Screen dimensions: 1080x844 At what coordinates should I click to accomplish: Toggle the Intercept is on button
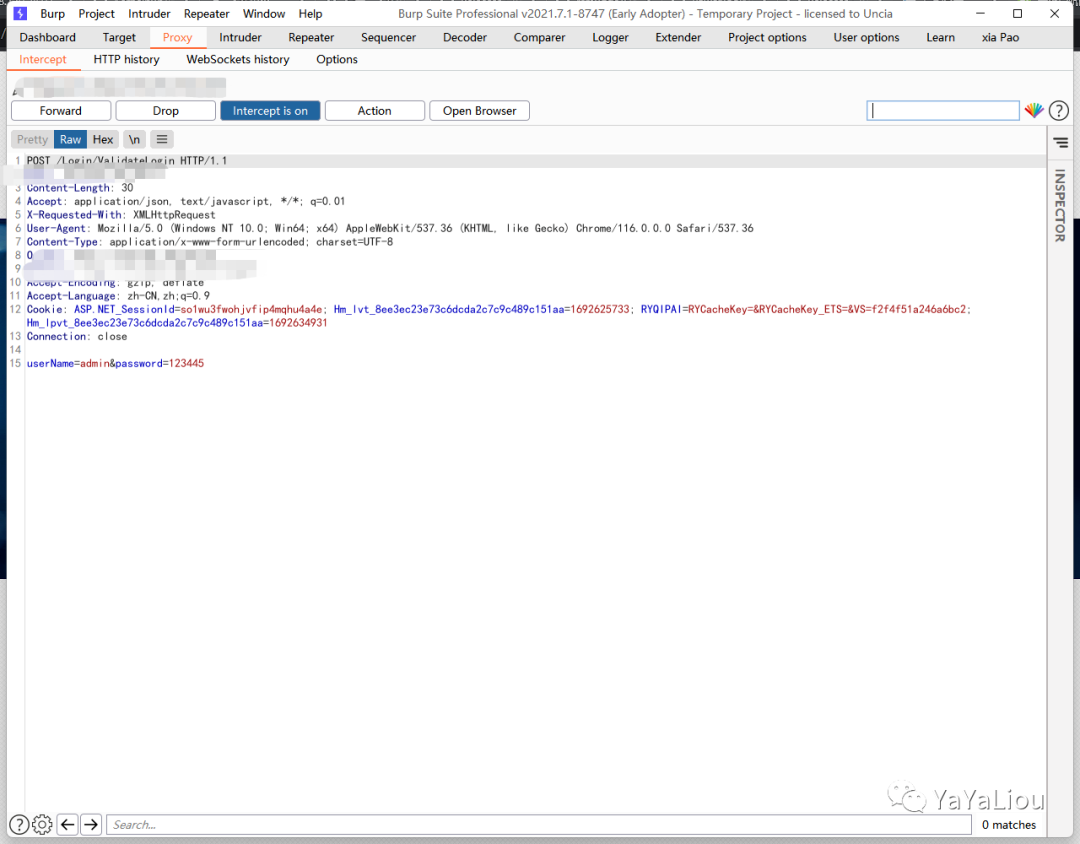point(270,111)
